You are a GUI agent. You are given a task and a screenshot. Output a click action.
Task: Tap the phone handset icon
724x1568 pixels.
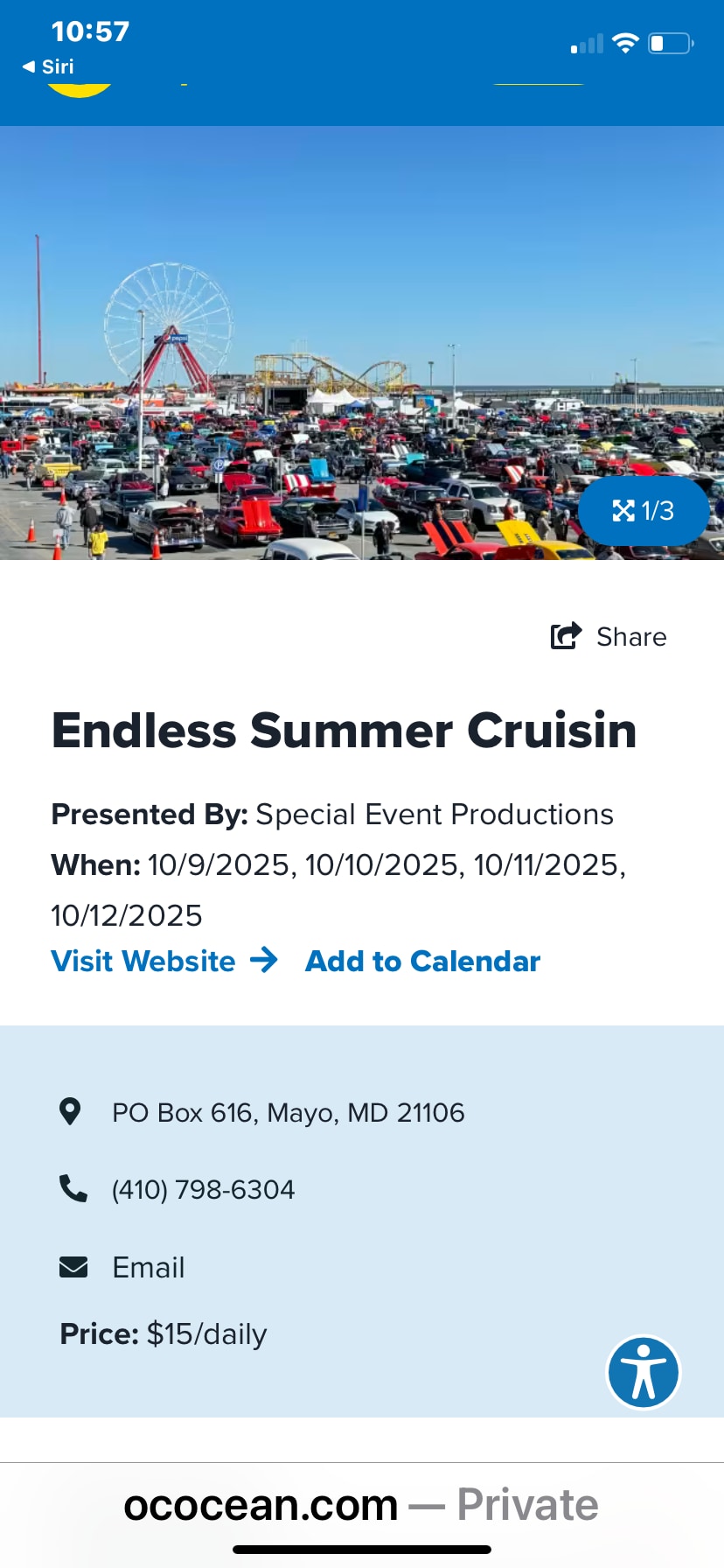[x=73, y=1188]
